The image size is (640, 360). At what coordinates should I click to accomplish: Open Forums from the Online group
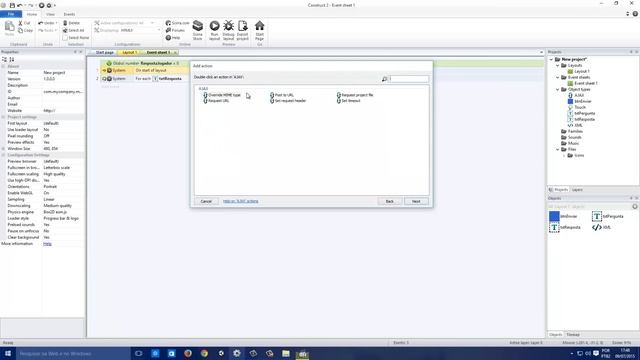point(175,31)
